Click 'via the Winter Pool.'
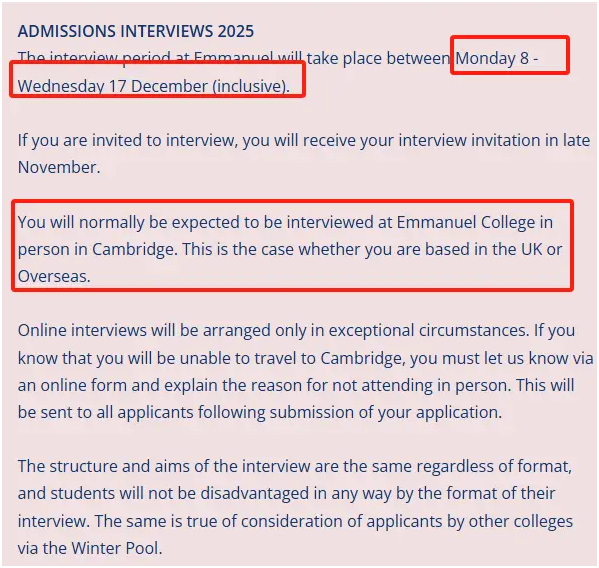Viewport: 599px width, 568px height. click(90, 548)
